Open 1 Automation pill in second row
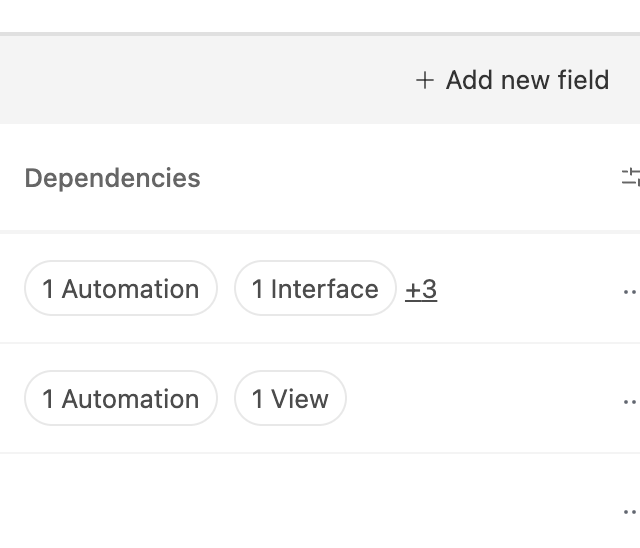Screen dimensions: 640x548 point(121,398)
